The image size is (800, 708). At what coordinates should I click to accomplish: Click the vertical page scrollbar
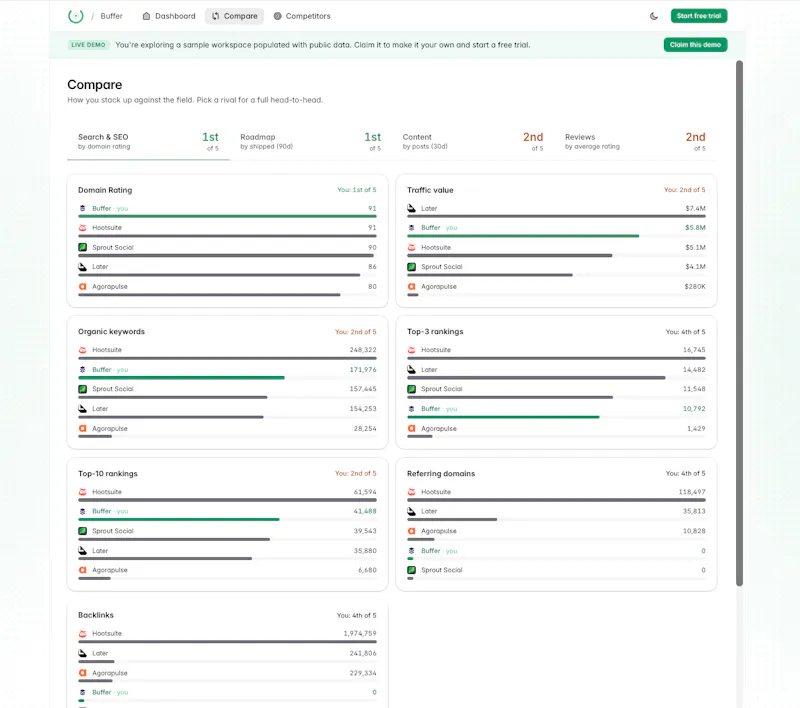pos(739,323)
